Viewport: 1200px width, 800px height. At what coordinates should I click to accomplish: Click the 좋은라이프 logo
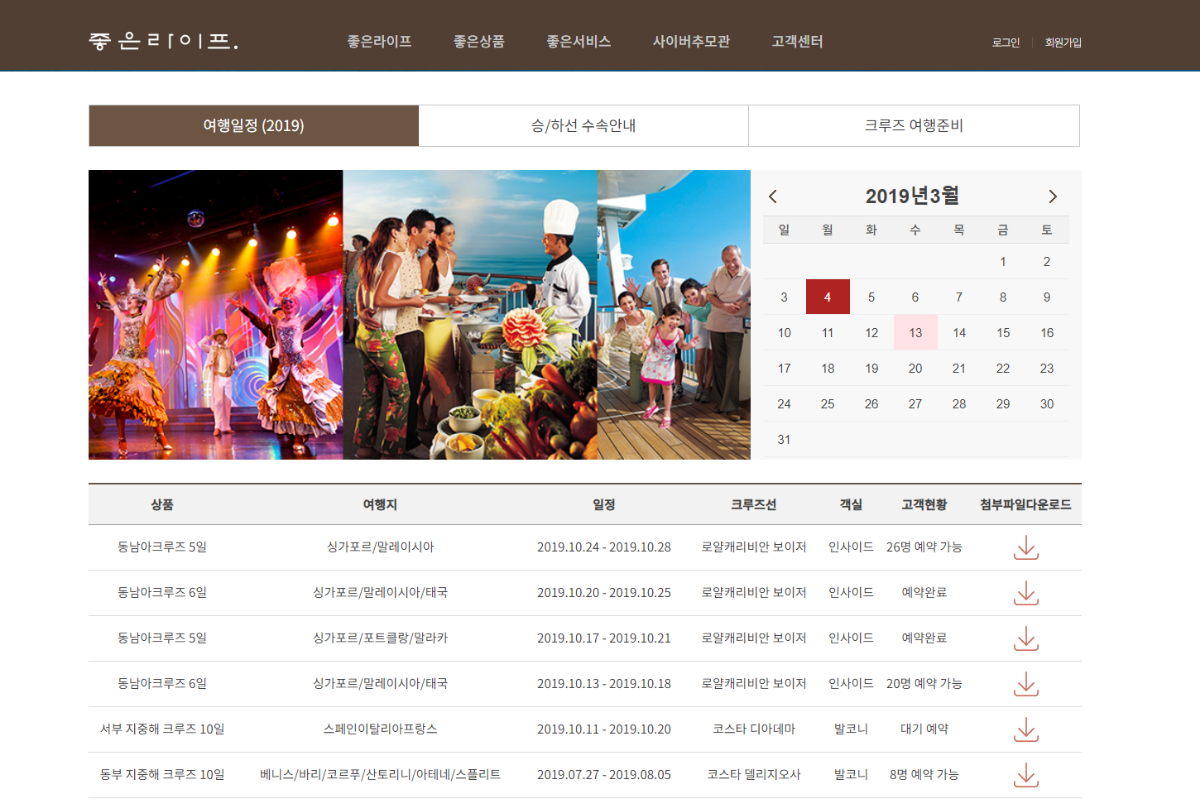point(163,42)
